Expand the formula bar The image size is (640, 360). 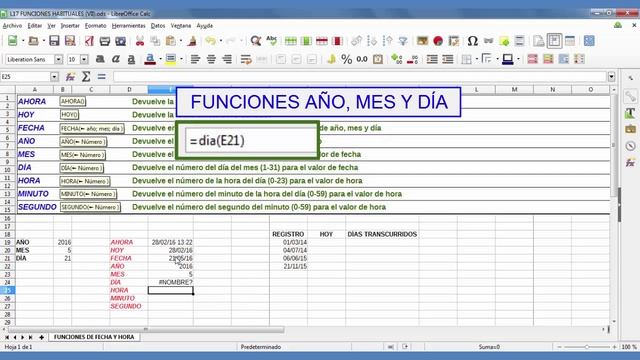click(611, 77)
